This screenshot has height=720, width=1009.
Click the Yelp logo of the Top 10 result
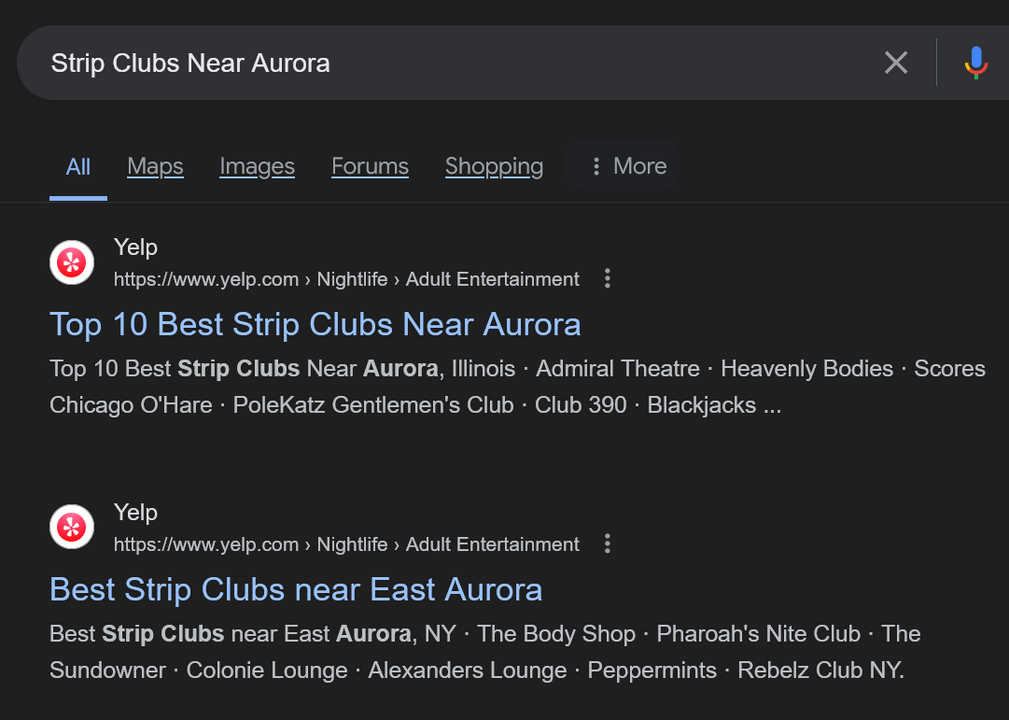tap(72, 263)
